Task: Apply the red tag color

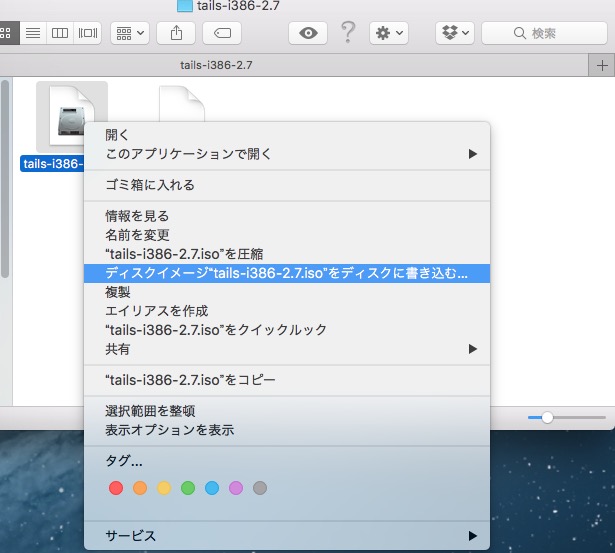Action: click(115, 488)
